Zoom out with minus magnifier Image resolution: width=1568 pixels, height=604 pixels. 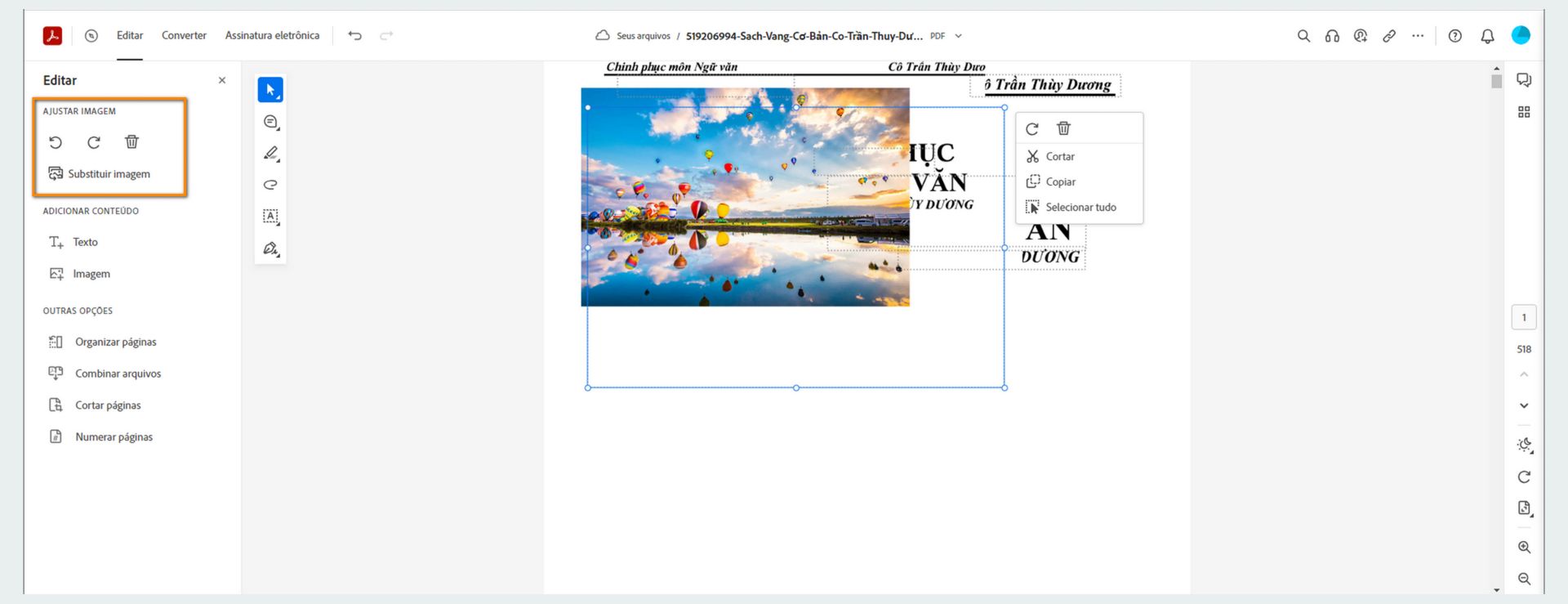(1524, 579)
